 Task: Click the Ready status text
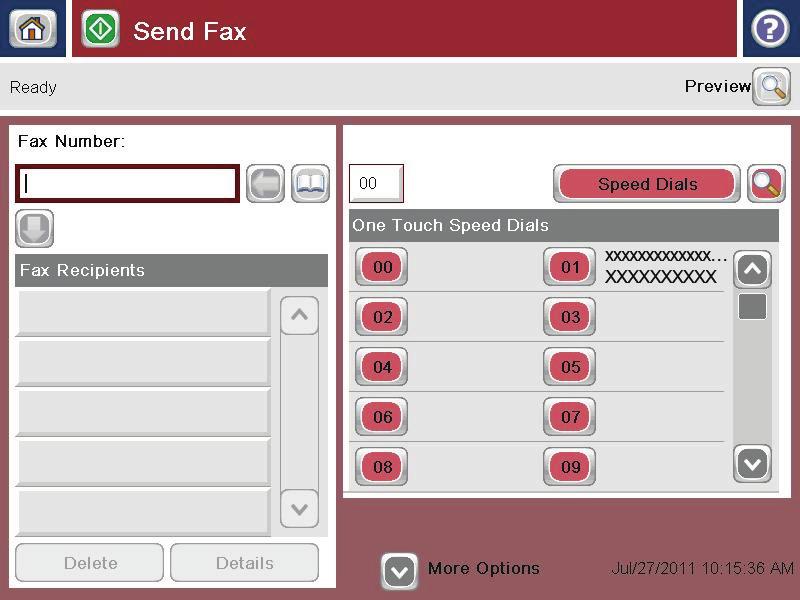(x=33, y=87)
